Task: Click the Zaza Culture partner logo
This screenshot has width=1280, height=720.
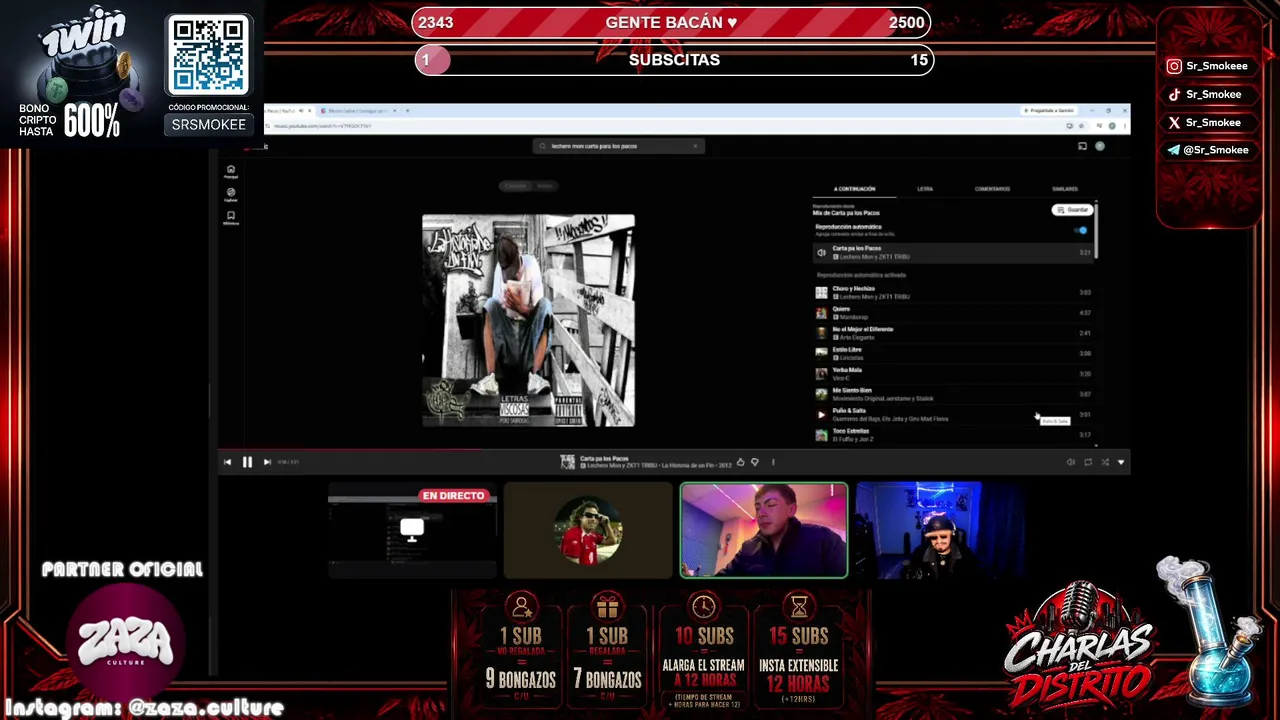Action: point(125,643)
